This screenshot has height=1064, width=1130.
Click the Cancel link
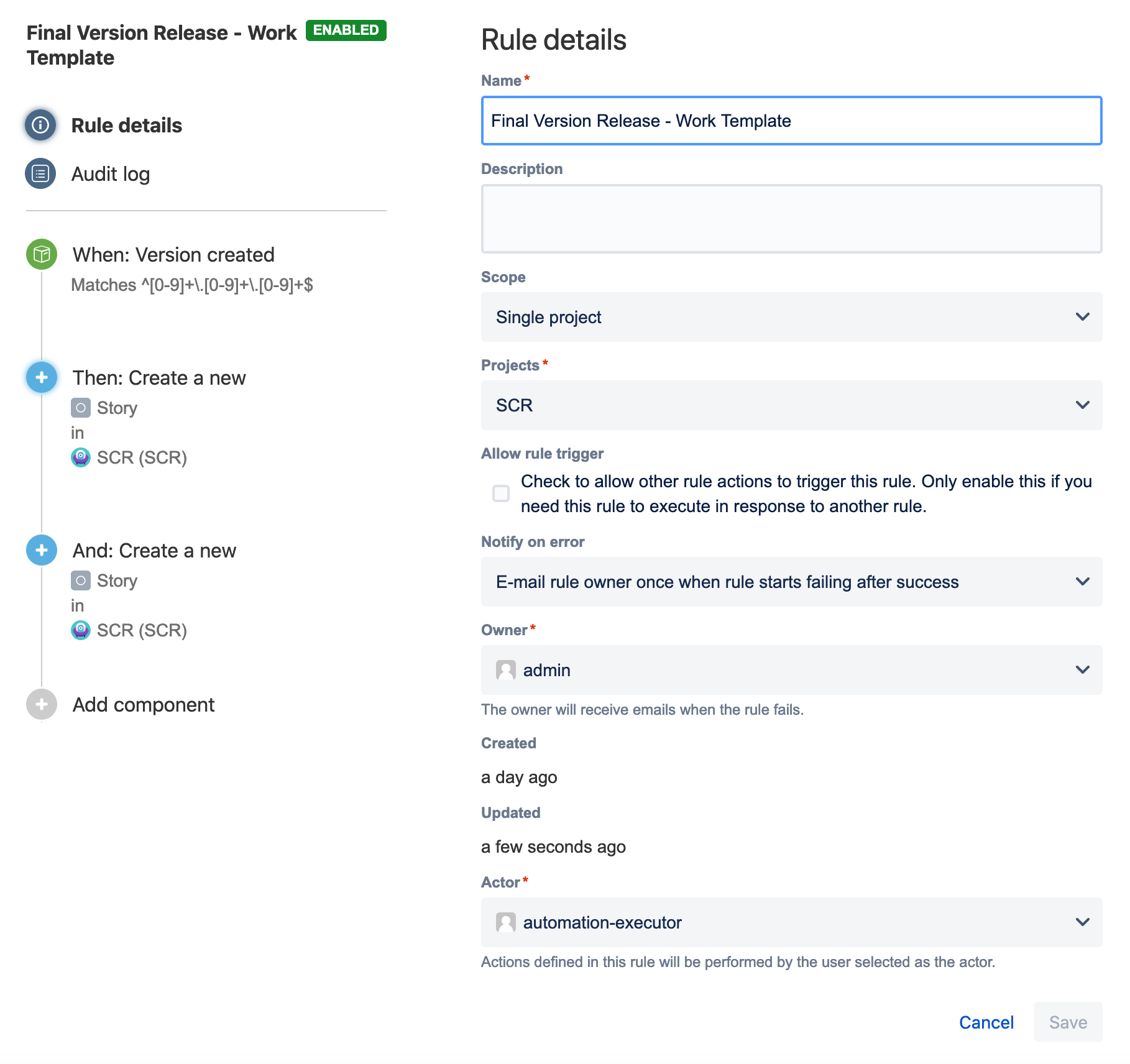986,1022
